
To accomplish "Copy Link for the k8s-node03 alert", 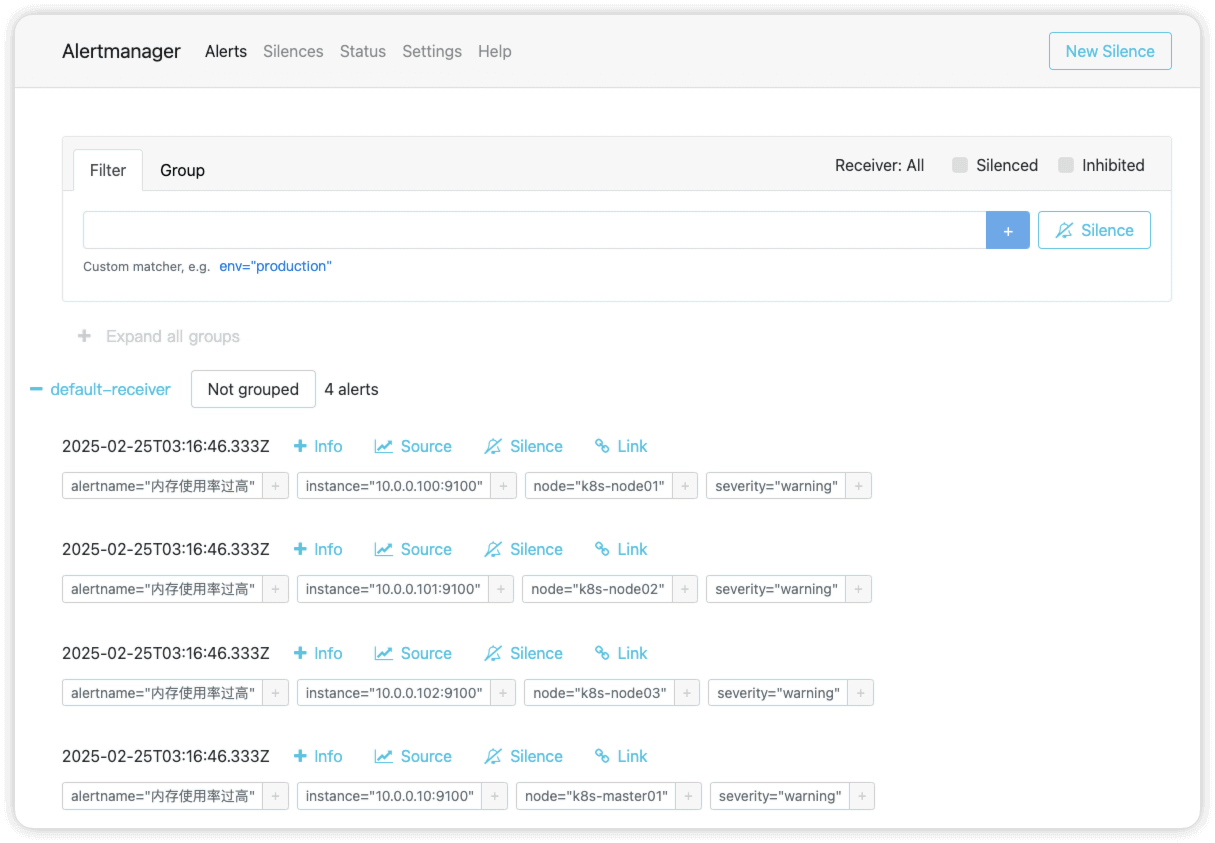I will point(621,653).
